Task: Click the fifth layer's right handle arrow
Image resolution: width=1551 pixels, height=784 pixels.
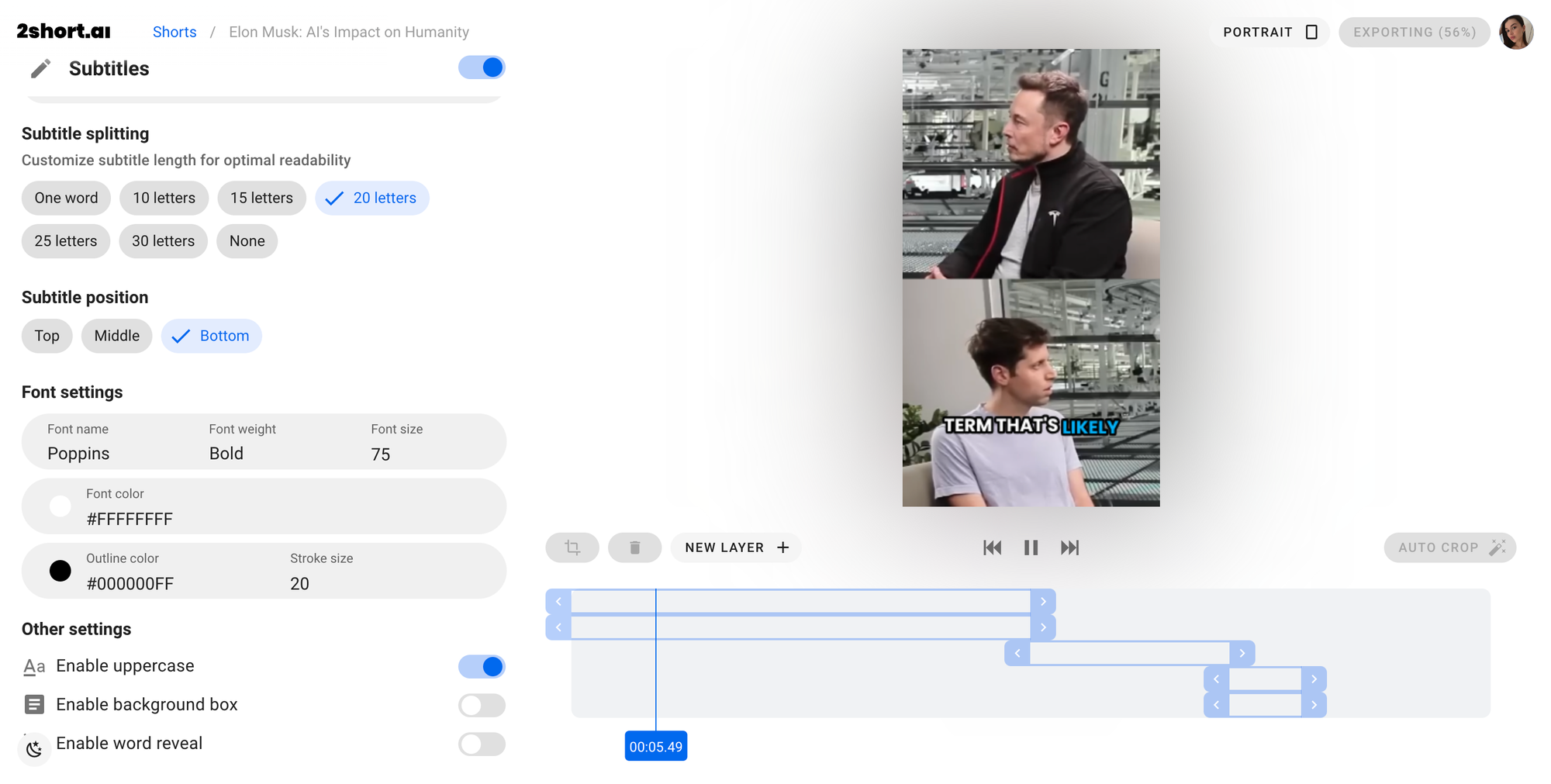Action: tap(1314, 705)
